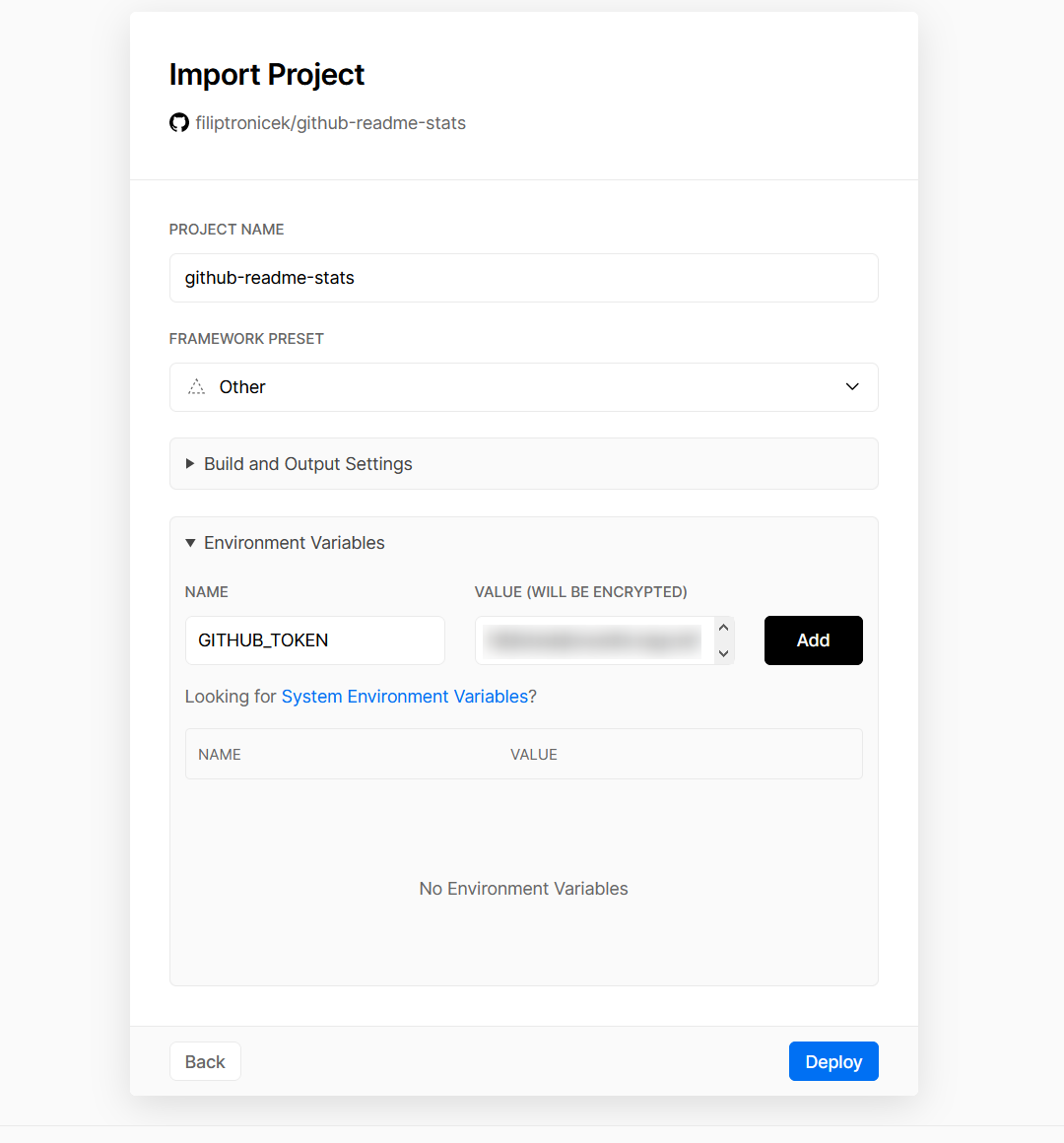Open the System Environment Variables link
Screen dimensions: 1064x1143
(x=405, y=697)
